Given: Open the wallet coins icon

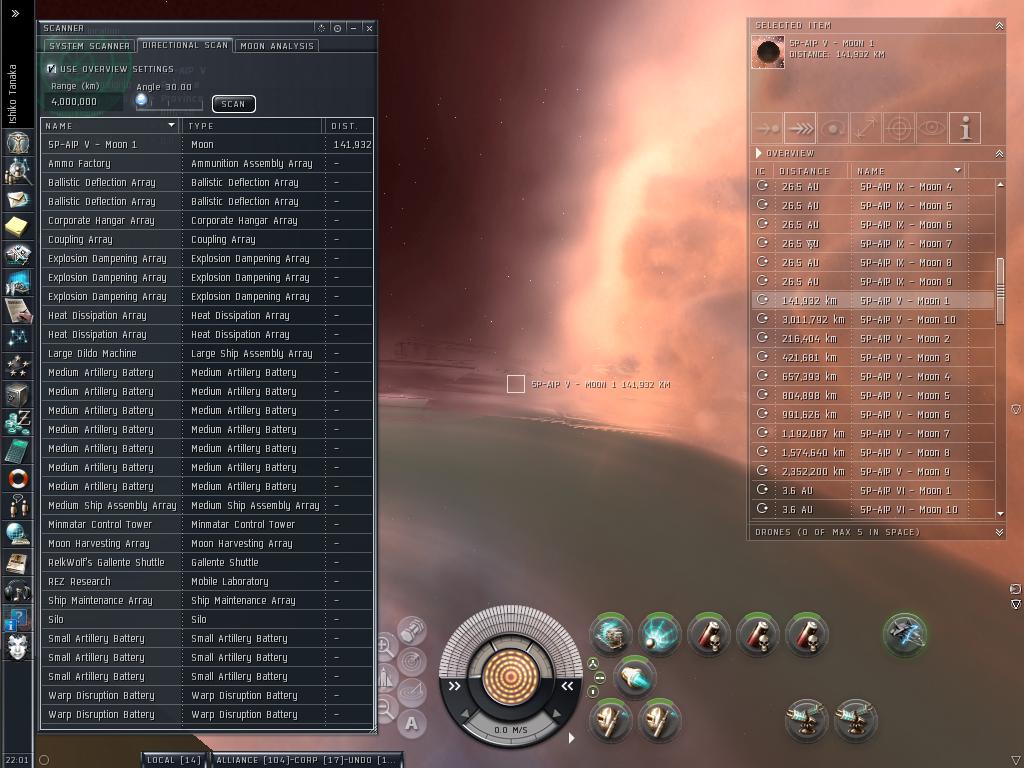Looking at the screenshot, I should 18,422.
